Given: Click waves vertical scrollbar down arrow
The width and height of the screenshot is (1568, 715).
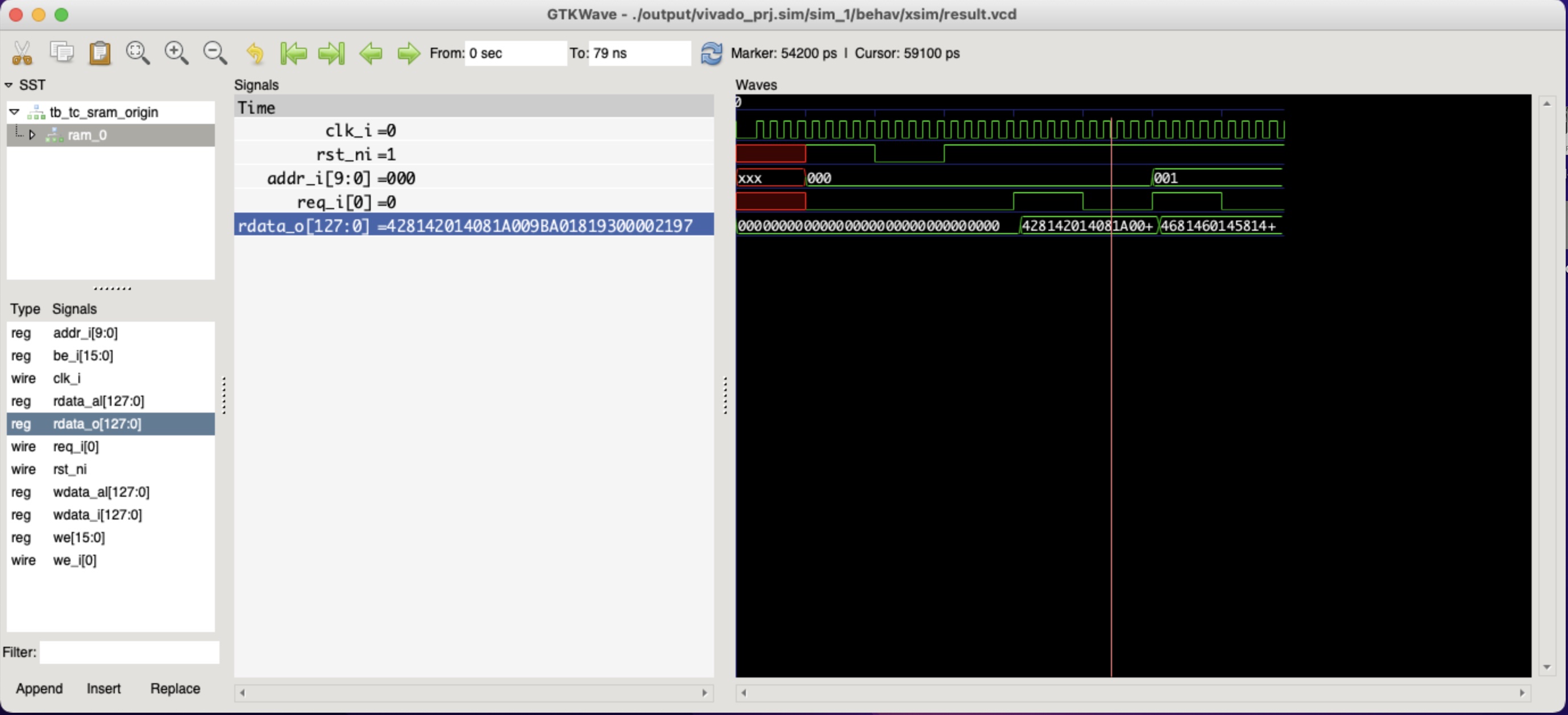Looking at the screenshot, I should [1547, 667].
